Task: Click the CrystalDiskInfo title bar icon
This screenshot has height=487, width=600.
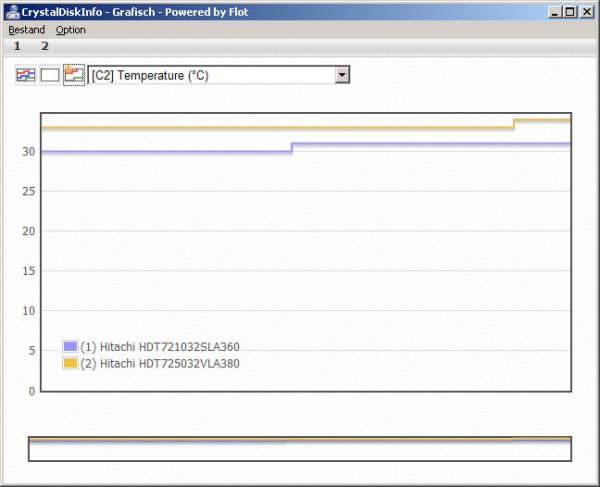Action: coord(11,11)
